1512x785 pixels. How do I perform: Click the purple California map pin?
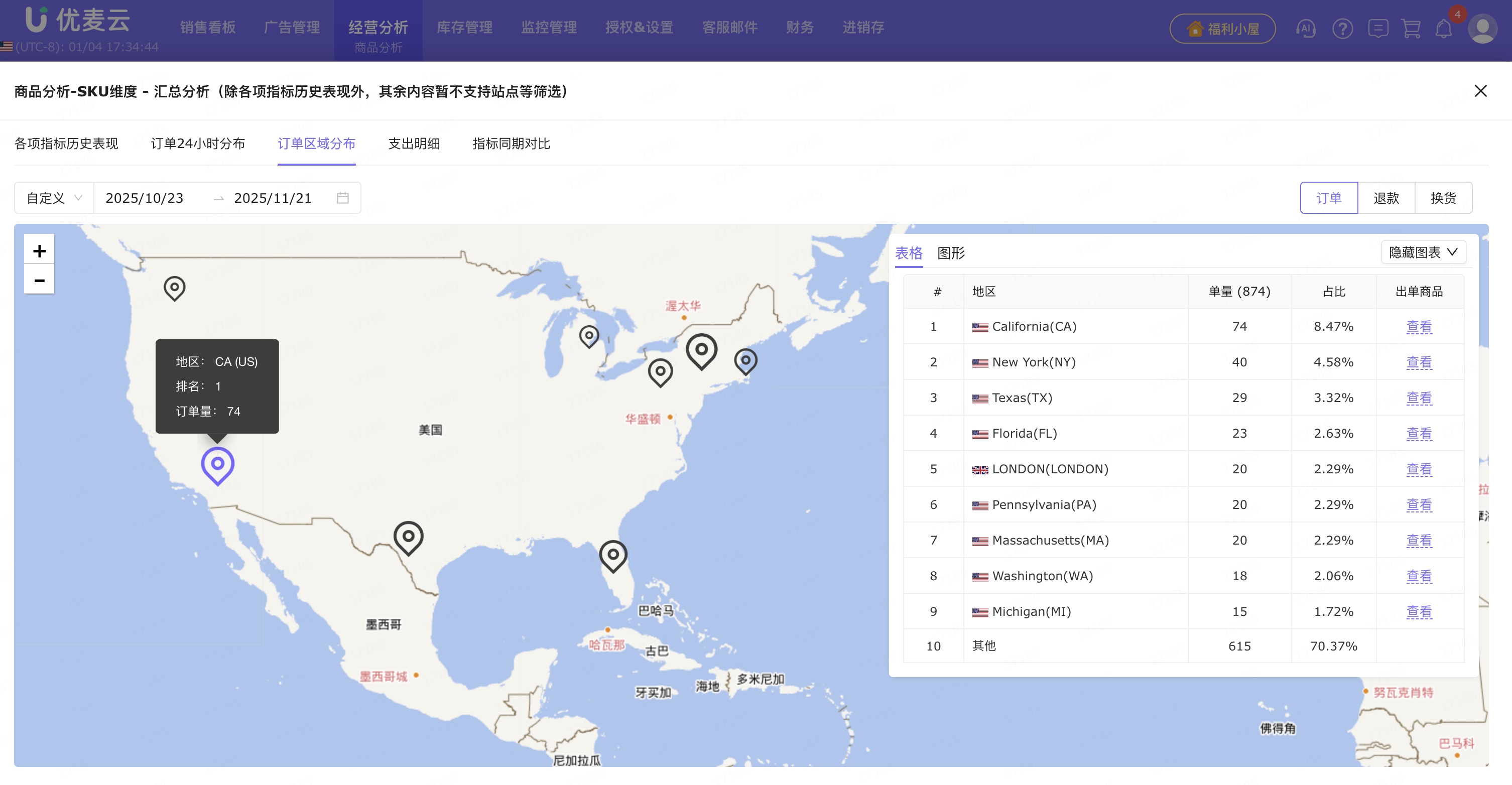[218, 465]
